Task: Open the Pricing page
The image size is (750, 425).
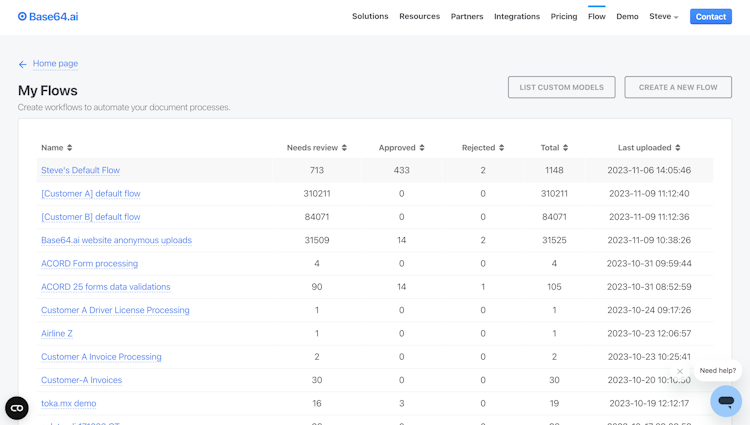Action: [x=564, y=17]
